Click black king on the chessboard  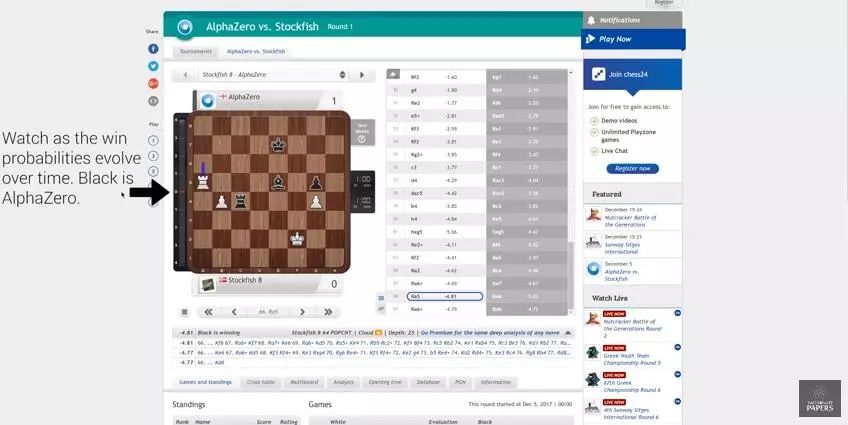(278, 144)
